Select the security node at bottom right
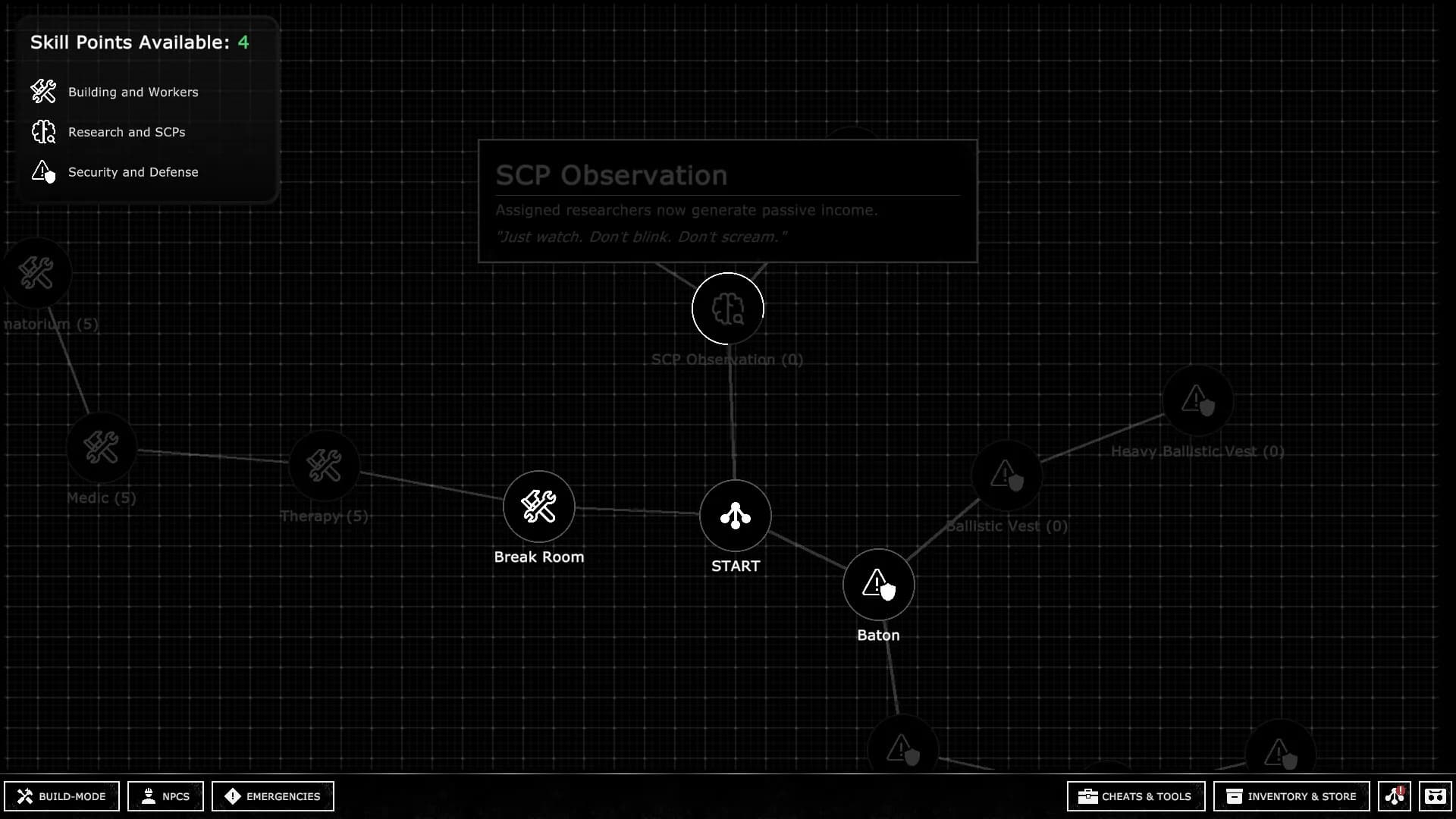 [x=1280, y=749]
